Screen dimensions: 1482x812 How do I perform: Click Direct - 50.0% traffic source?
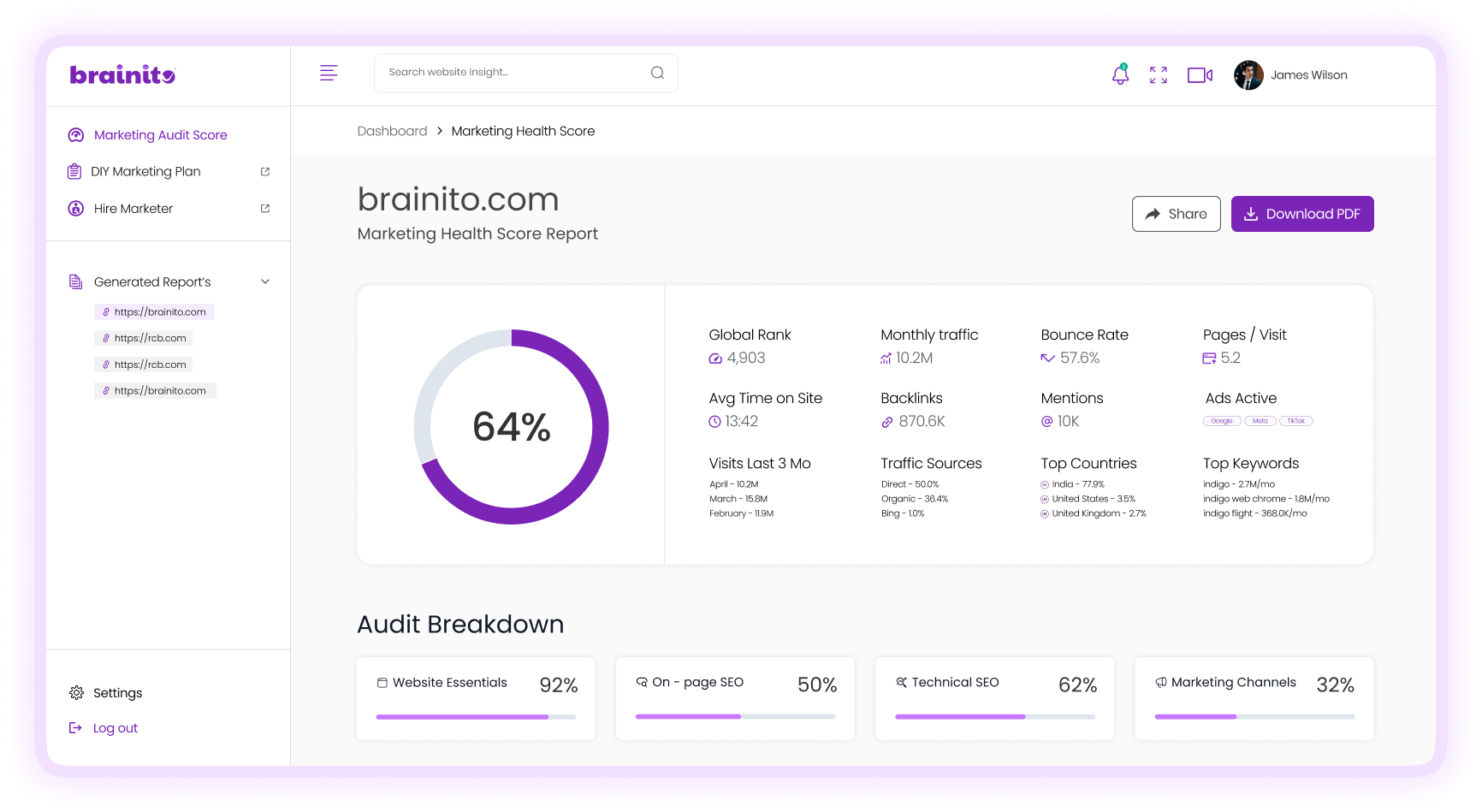pos(910,484)
